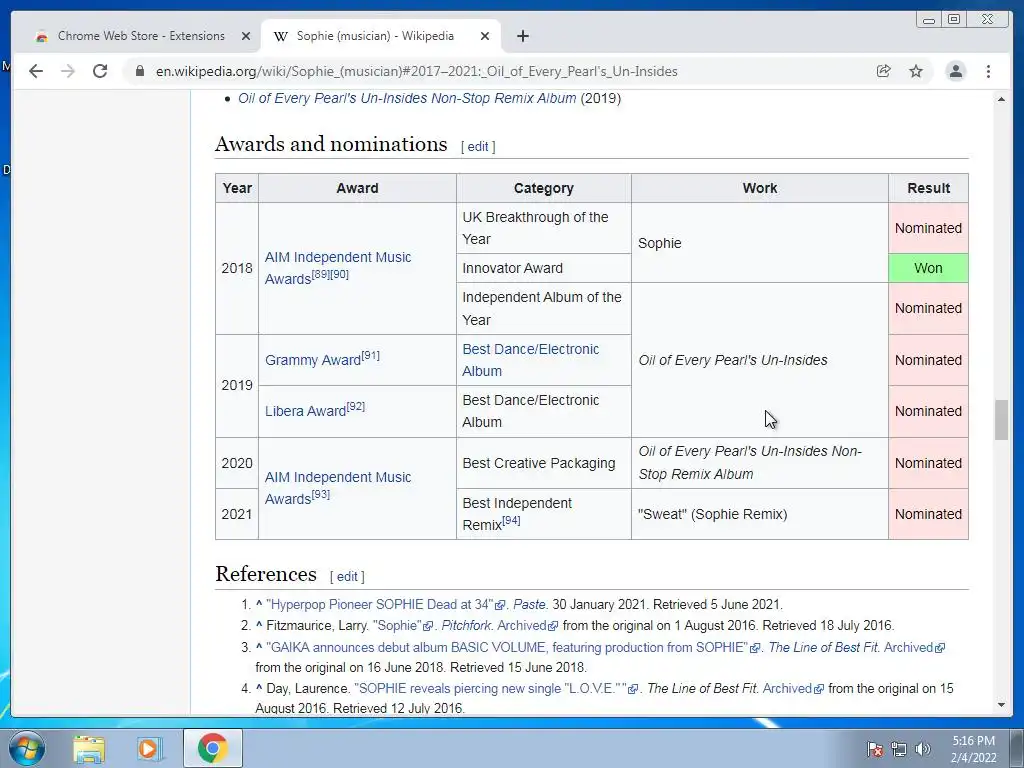This screenshot has width=1024, height=768.
Task: Click the Result column header
Action: (x=928, y=188)
